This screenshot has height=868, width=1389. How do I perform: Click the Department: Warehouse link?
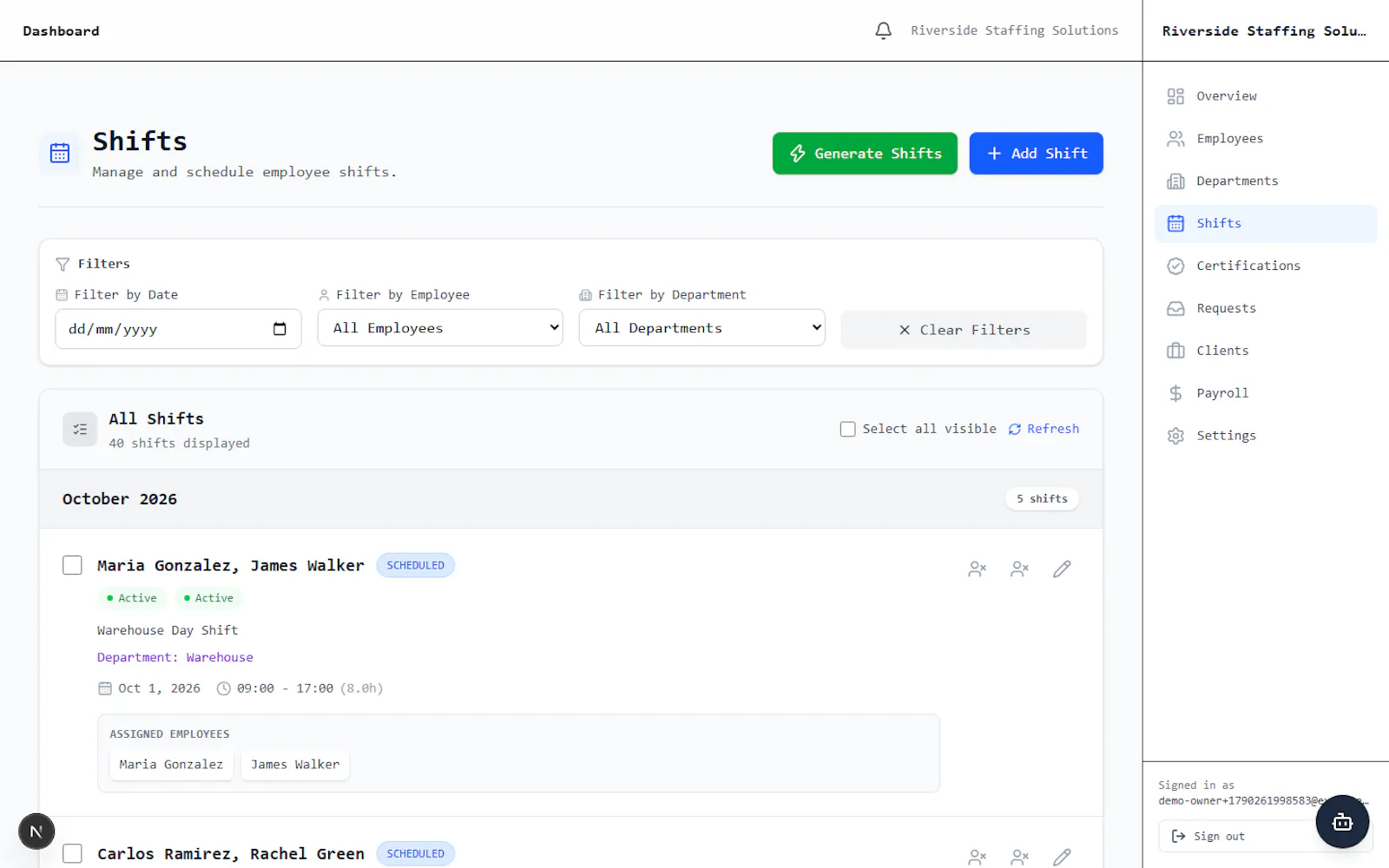tap(175, 658)
